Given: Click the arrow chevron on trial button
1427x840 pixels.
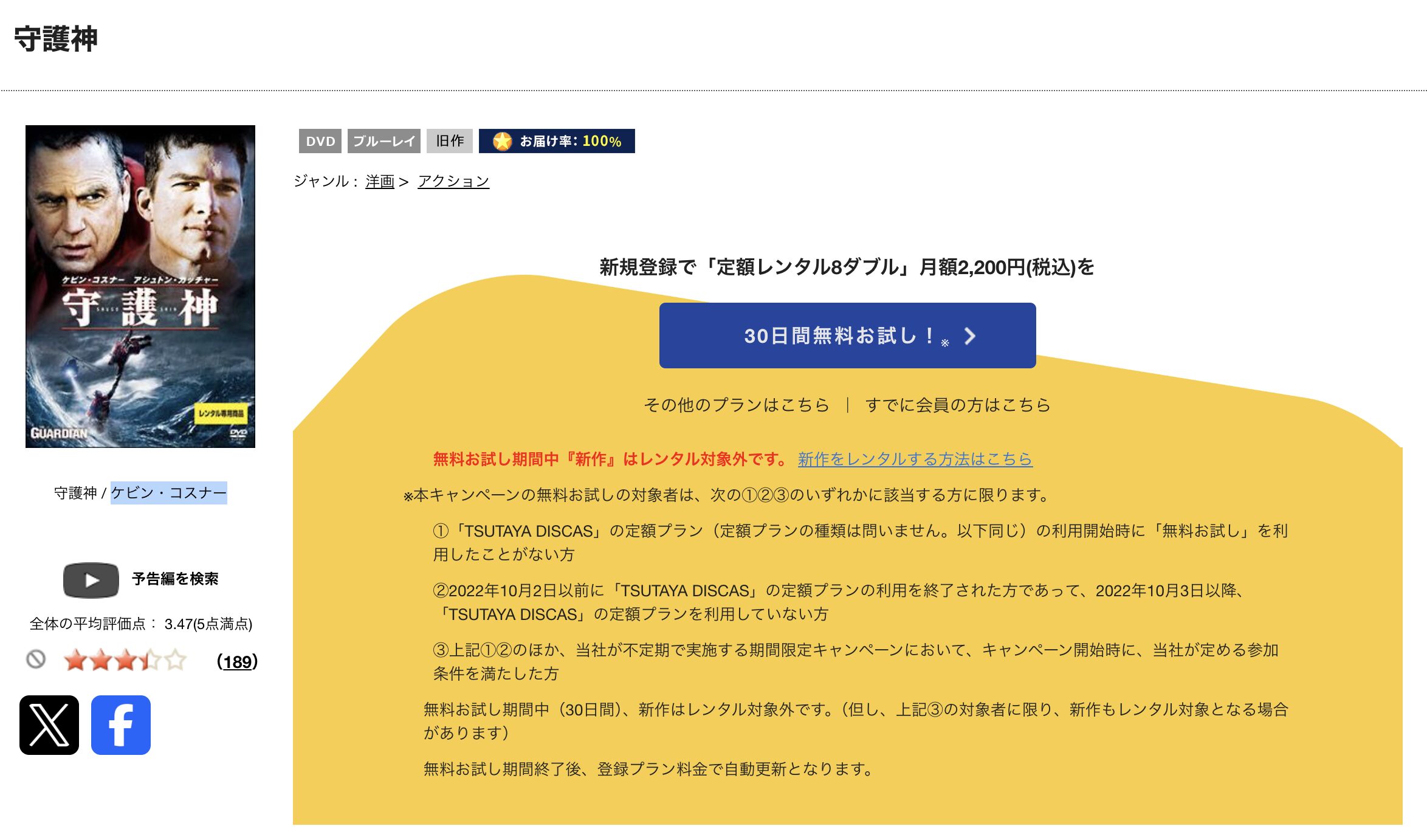Looking at the screenshot, I should pyautogui.click(x=970, y=336).
